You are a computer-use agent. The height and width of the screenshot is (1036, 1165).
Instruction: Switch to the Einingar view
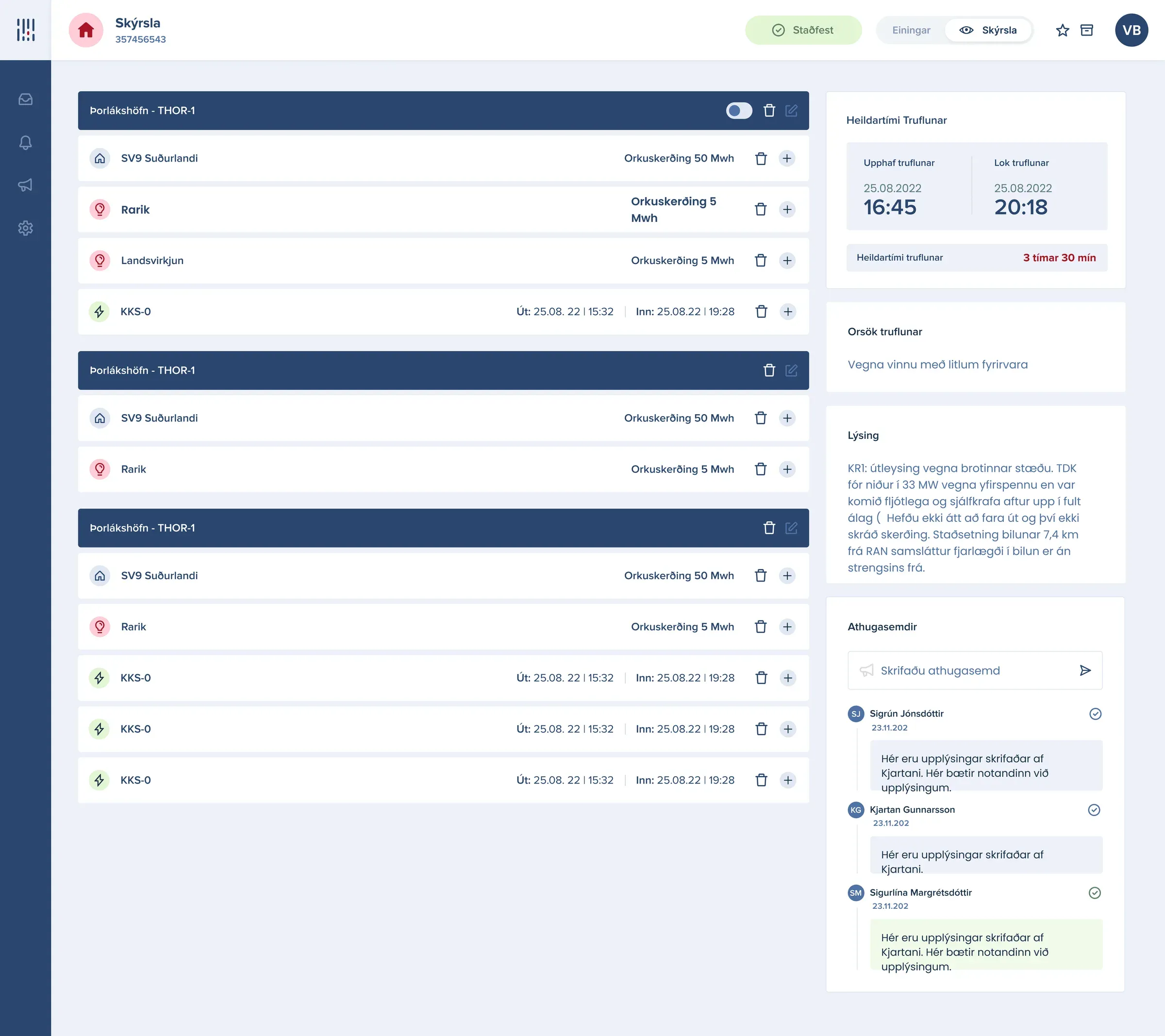click(911, 30)
